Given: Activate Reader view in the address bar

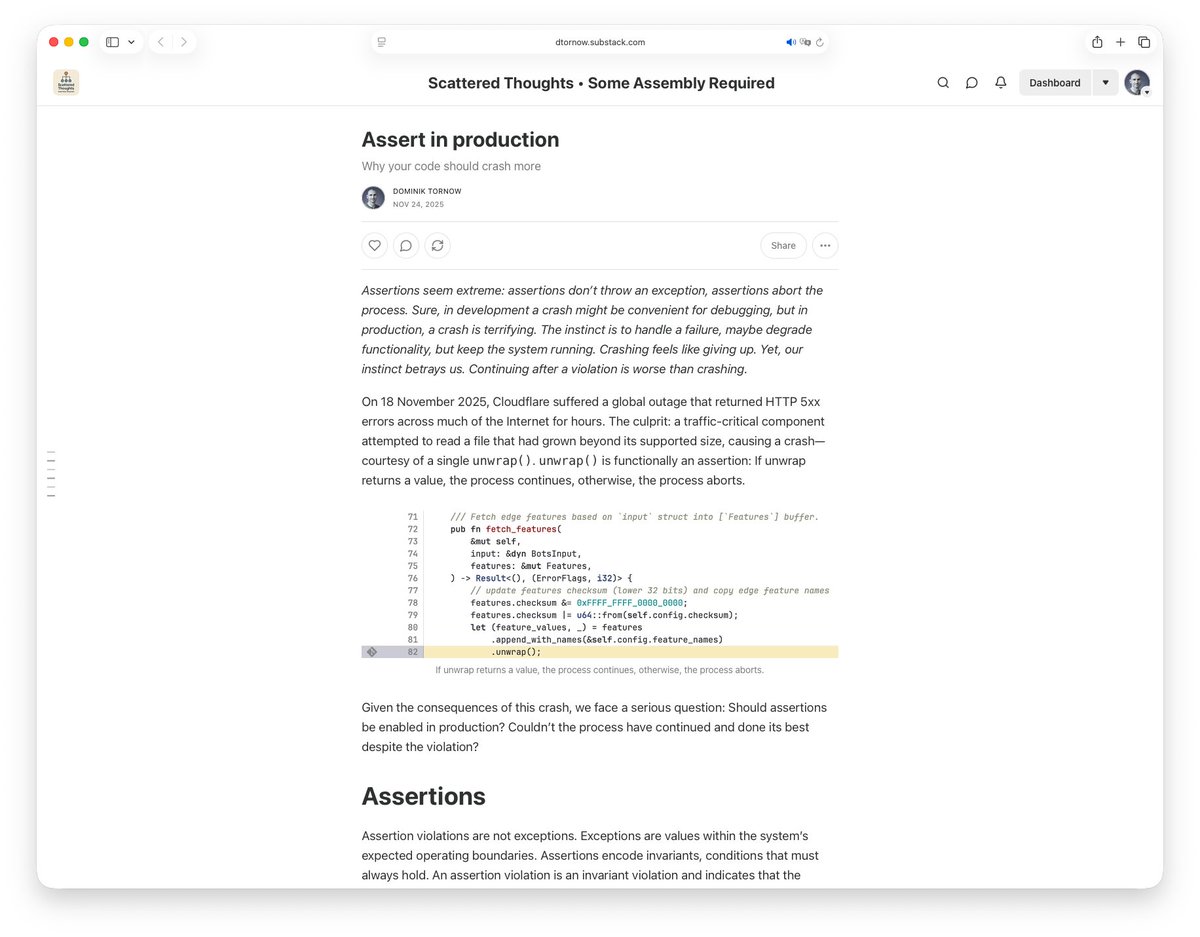Looking at the screenshot, I should [381, 42].
